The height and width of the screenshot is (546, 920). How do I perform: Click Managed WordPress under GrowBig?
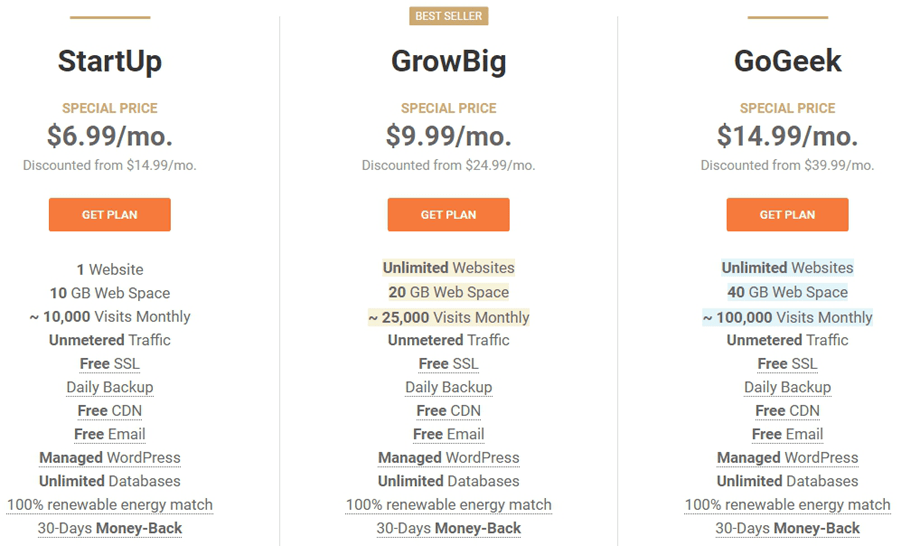pyautogui.click(x=448, y=457)
